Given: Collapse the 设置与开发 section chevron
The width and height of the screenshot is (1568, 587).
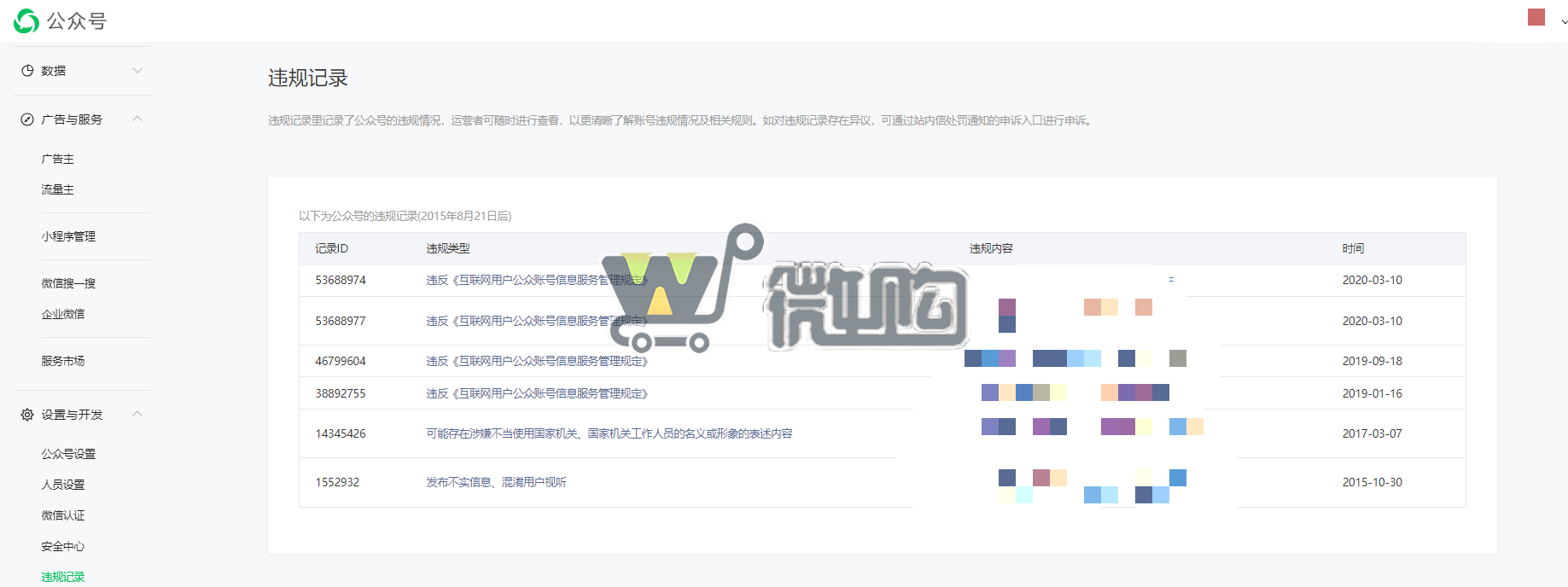Looking at the screenshot, I should point(137,415).
